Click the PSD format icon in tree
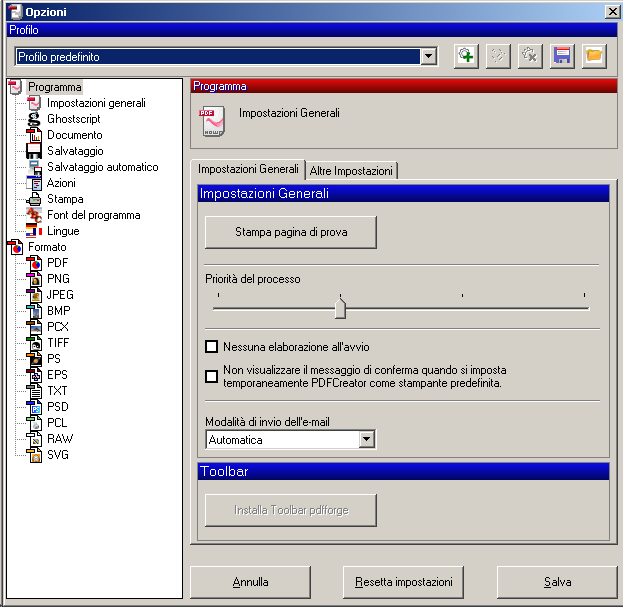 [x=34, y=407]
